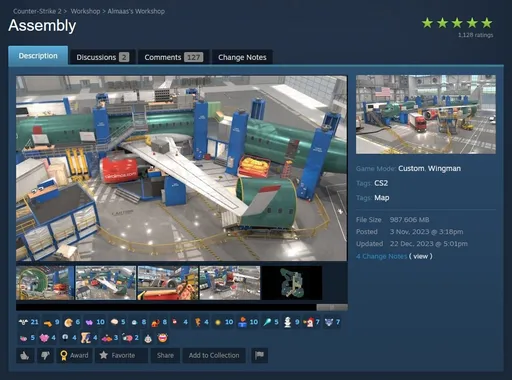This screenshot has width=512, height=380.
Task: Click the thumbs up rate icon
Action: click(x=25, y=355)
